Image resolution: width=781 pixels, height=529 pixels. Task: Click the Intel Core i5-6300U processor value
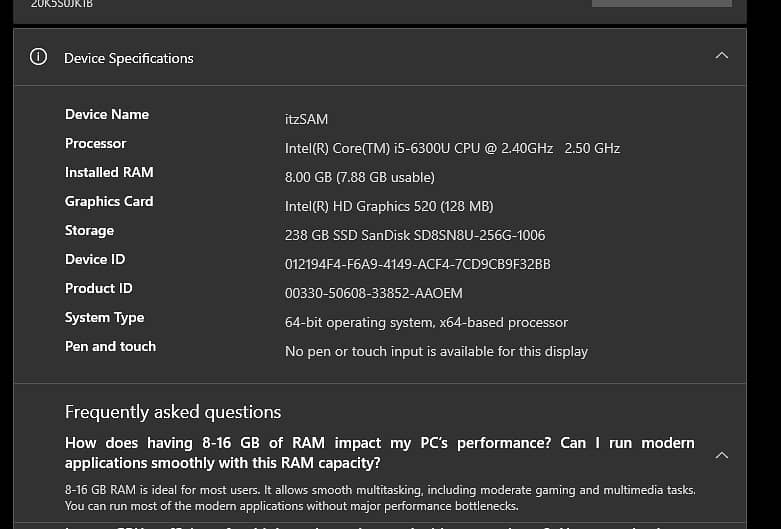coord(452,148)
